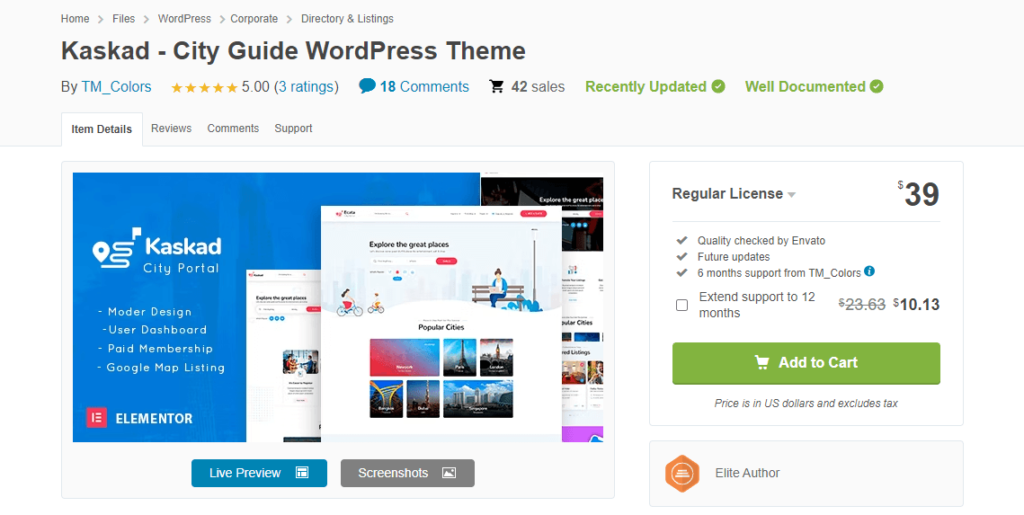This screenshot has width=1024, height=515.
Task: Click the five-star rating icons
Action: coord(204,87)
